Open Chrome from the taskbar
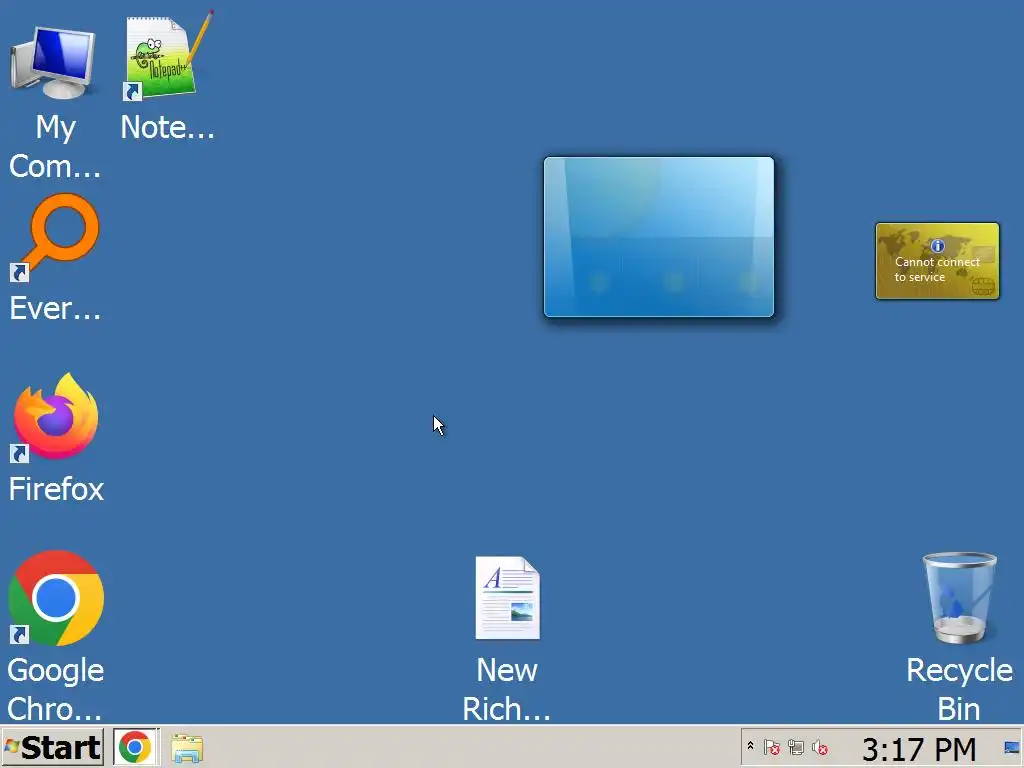 [135, 747]
